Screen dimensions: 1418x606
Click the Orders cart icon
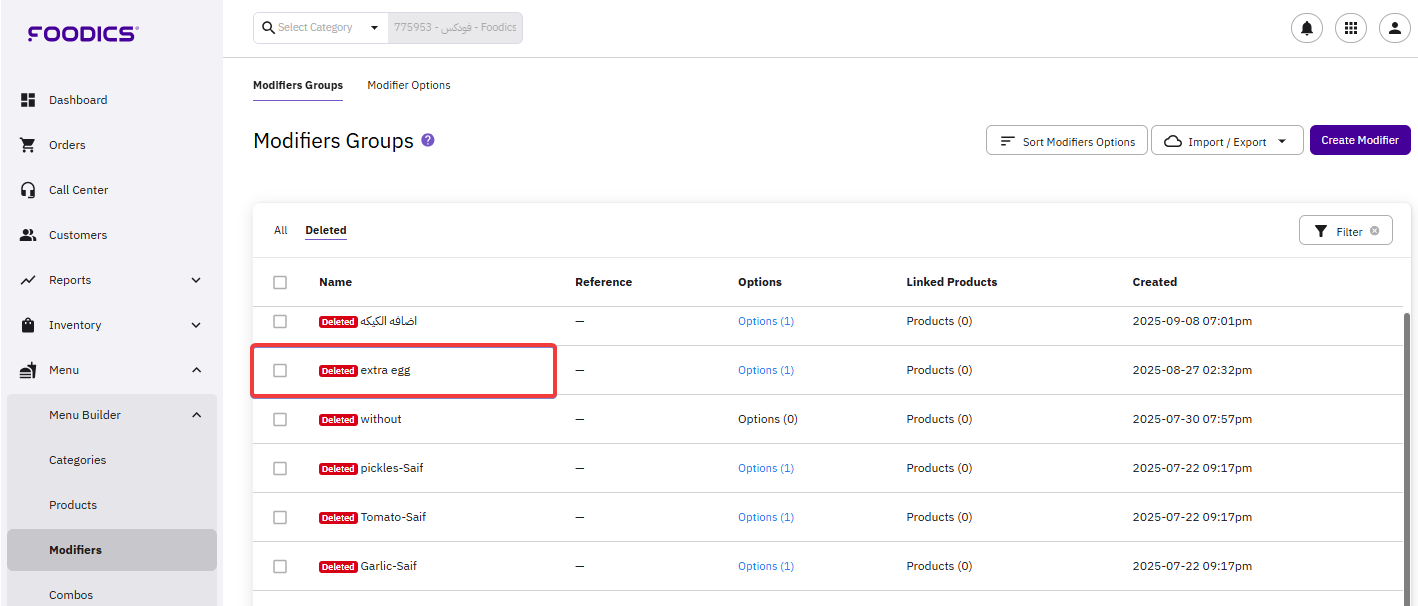(28, 145)
